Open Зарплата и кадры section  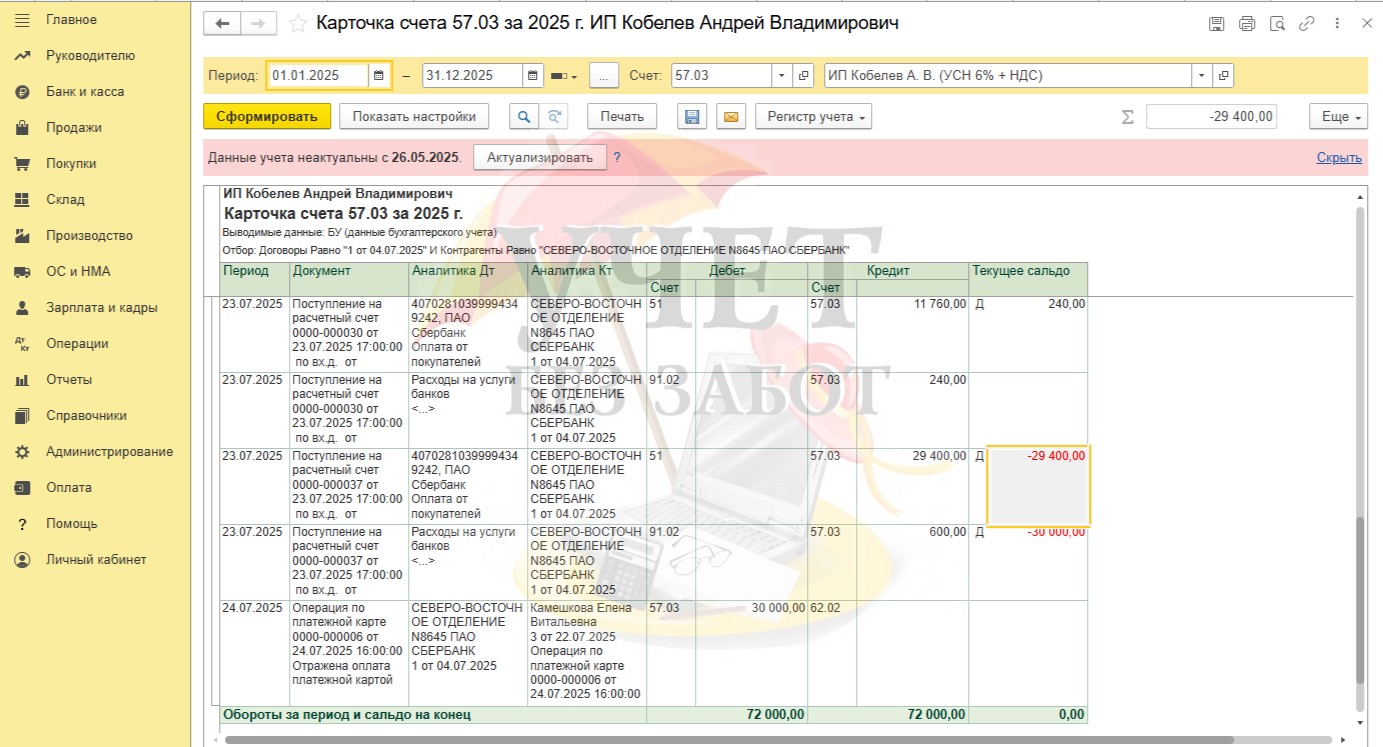click(95, 307)
